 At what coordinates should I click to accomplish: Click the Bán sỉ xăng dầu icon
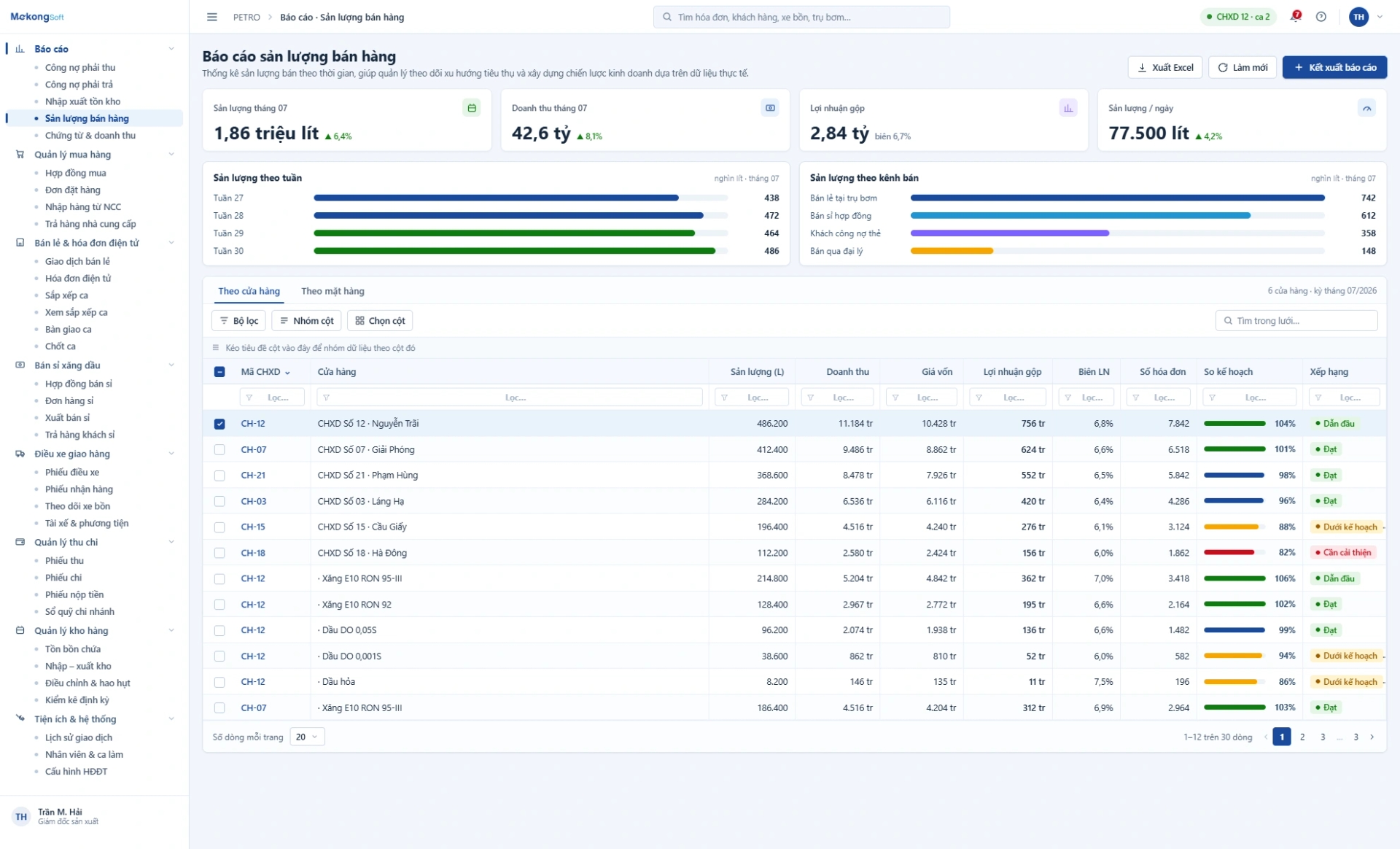click(x=20, y=365)
